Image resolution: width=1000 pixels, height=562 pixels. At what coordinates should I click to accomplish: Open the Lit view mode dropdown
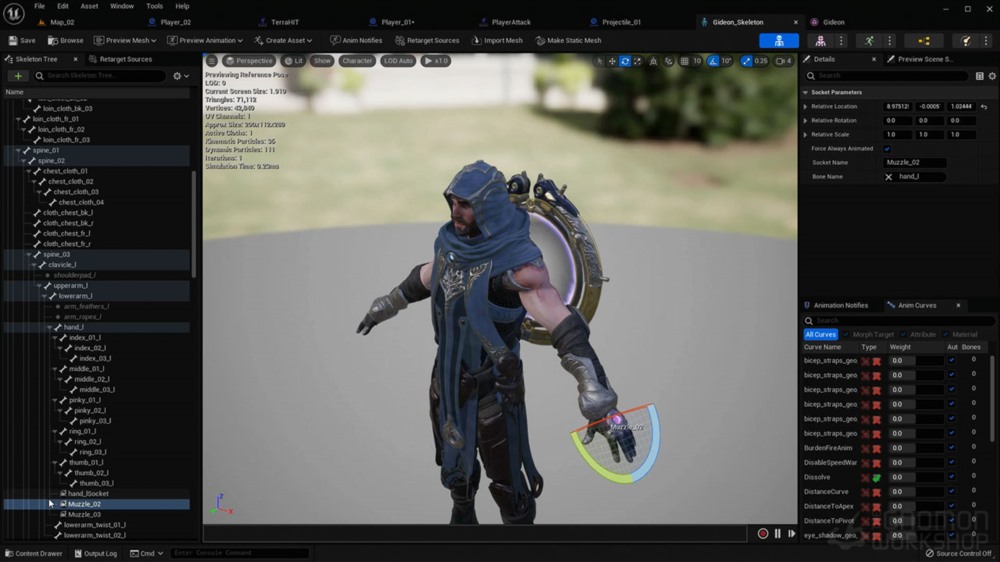click(294, 61)
